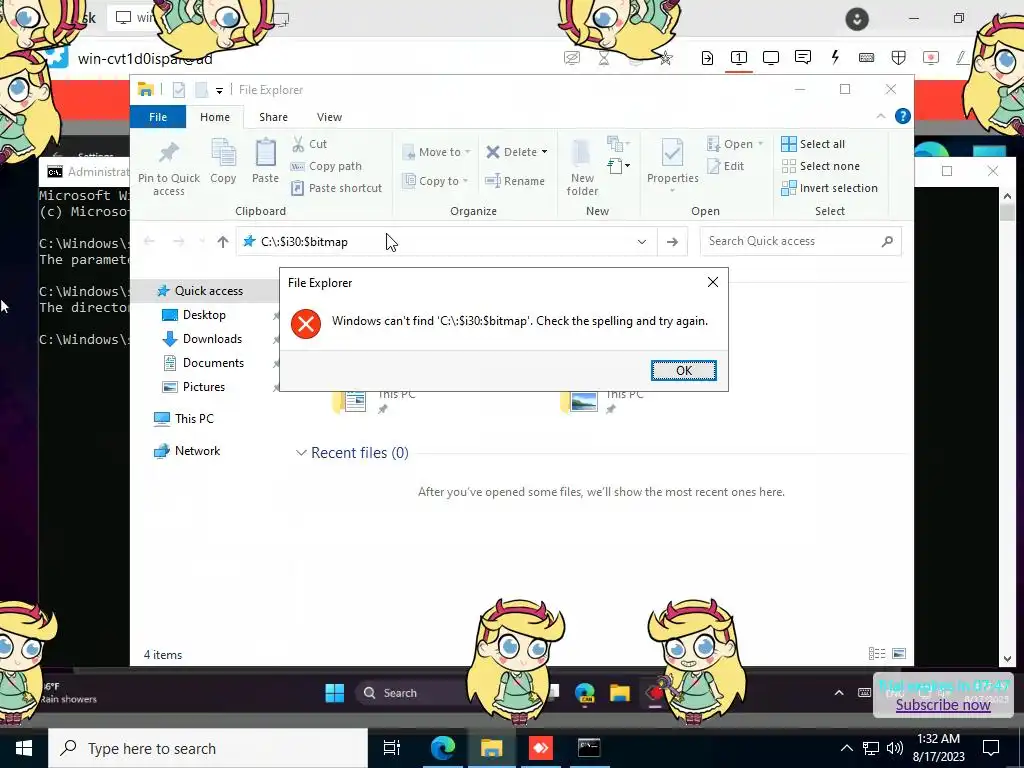Click the remote toolbar shield permissions icon
The image size is (1024, 768).
tap(899, 58)
